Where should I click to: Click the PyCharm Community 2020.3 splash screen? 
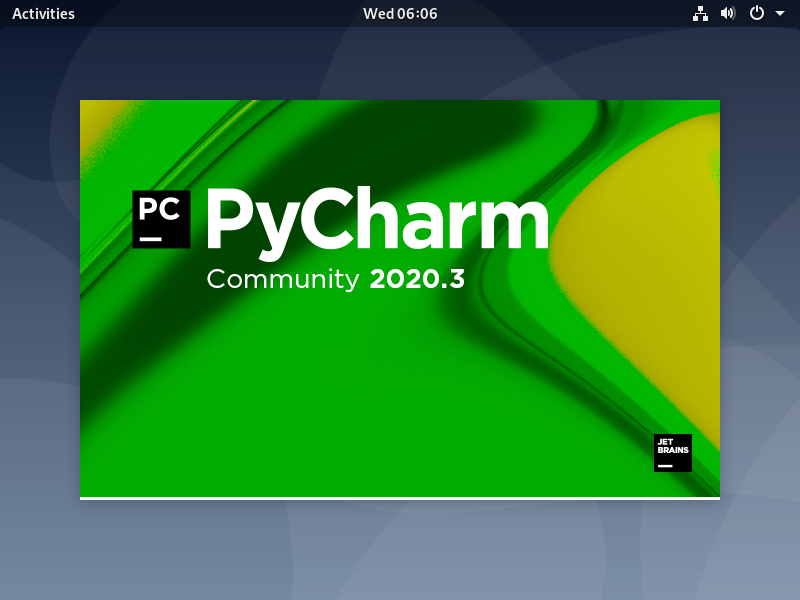[x=400, y=300]
